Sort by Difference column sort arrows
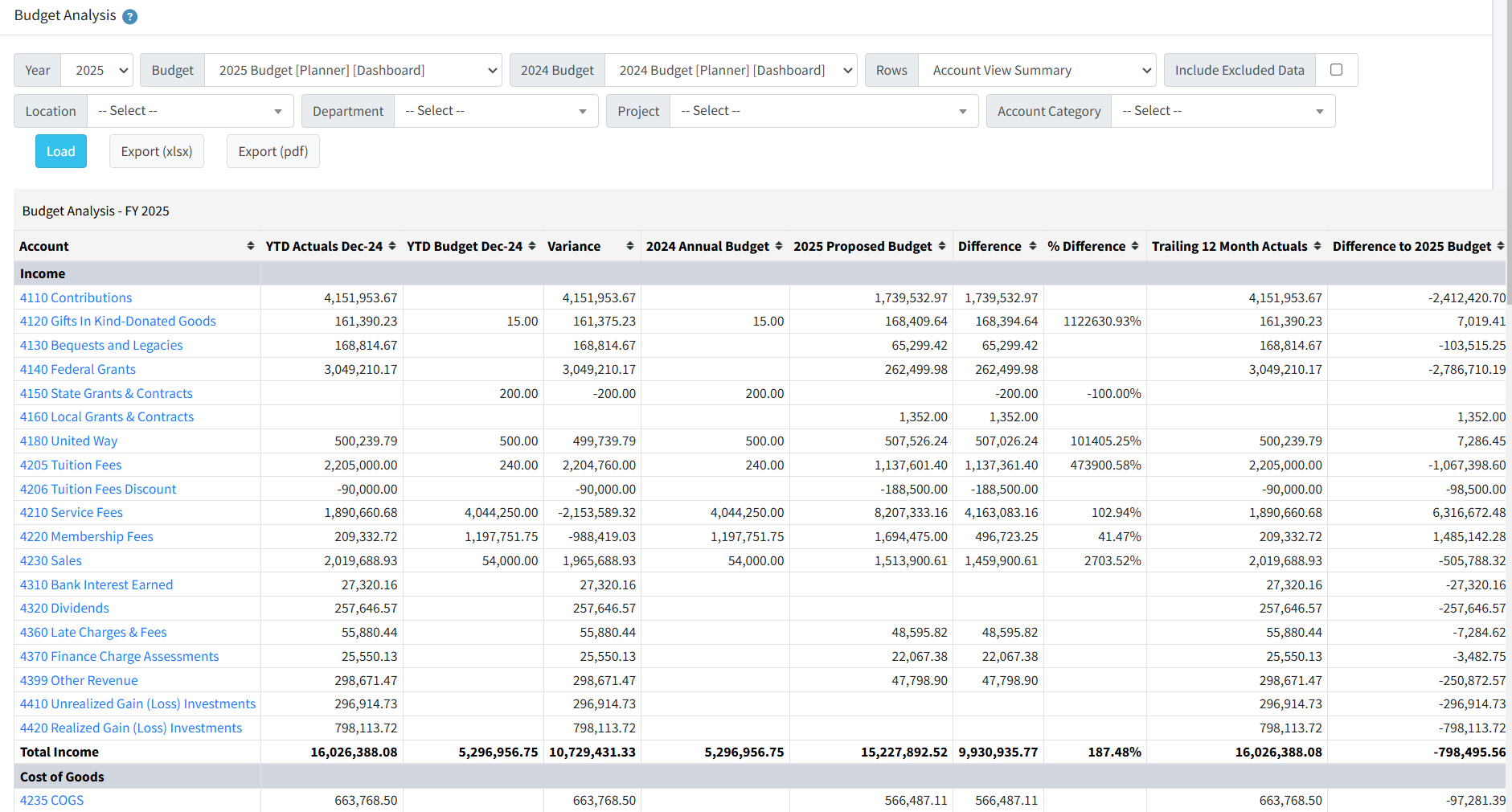 [x=1033, y=246]
